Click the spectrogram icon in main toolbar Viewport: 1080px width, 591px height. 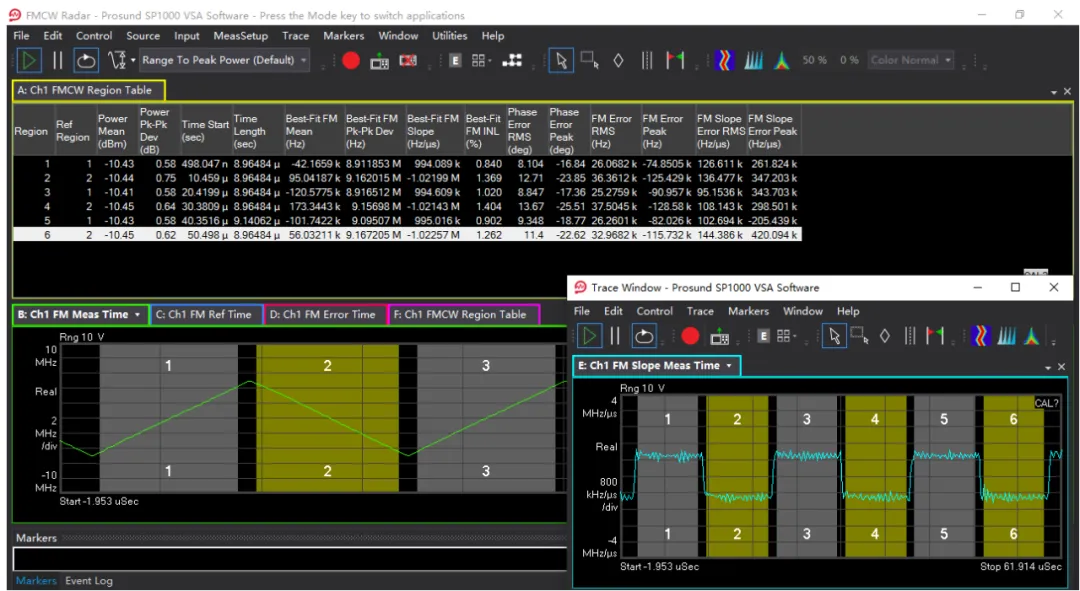(x=725, y=61)
